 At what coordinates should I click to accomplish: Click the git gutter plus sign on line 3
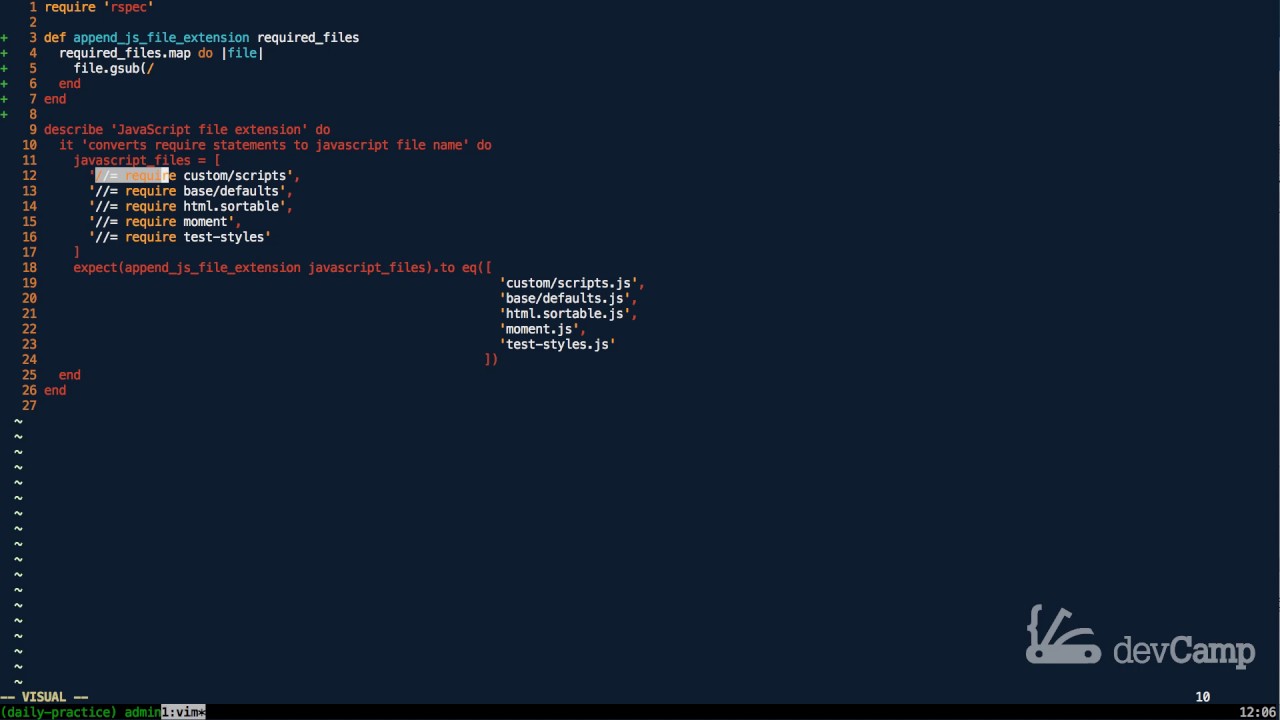tap(5, 38)
